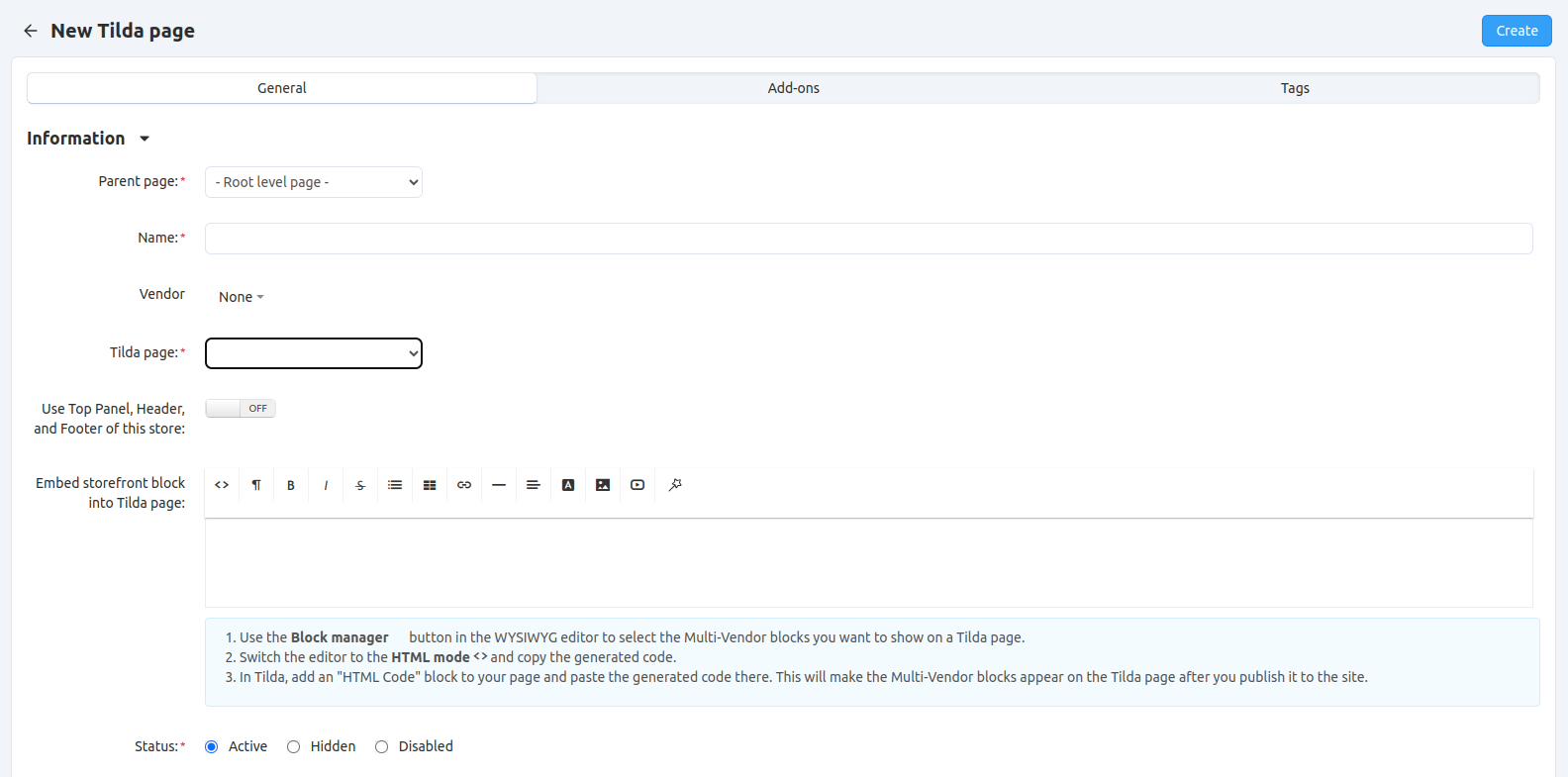Image resolution: width=1568 pixels, height=777 pixels.
Task: Insert a video in the editor
Action: 637,485
